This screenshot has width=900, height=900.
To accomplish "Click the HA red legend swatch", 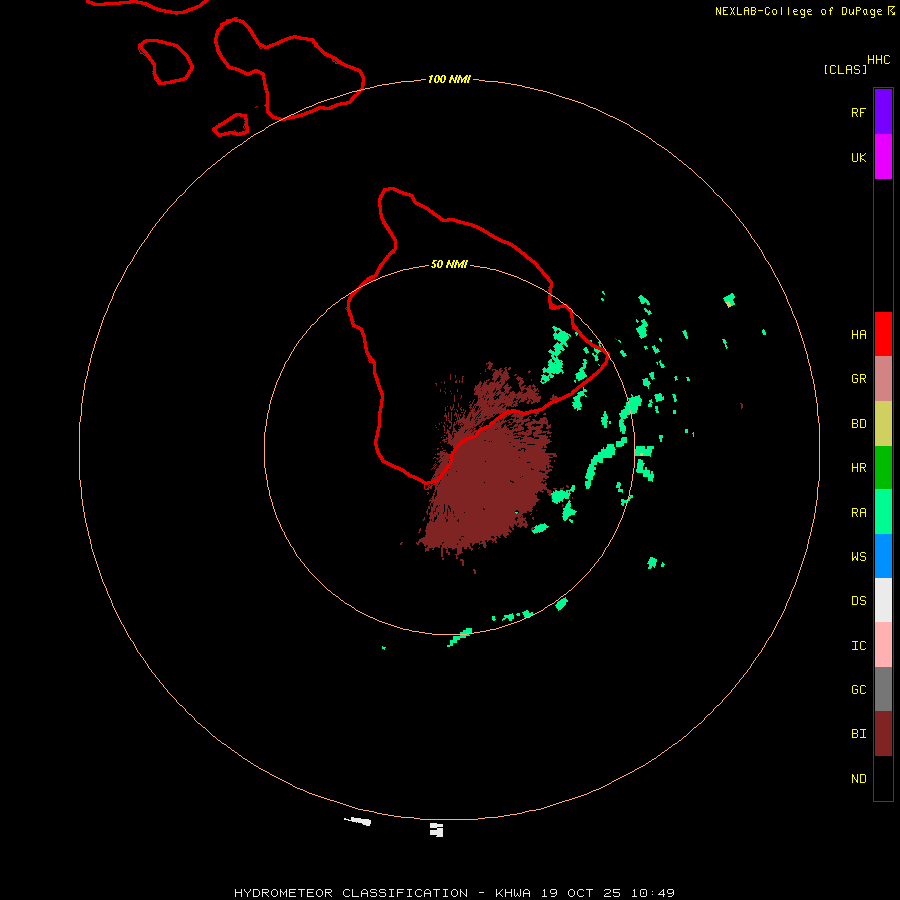I will point(883,334).
